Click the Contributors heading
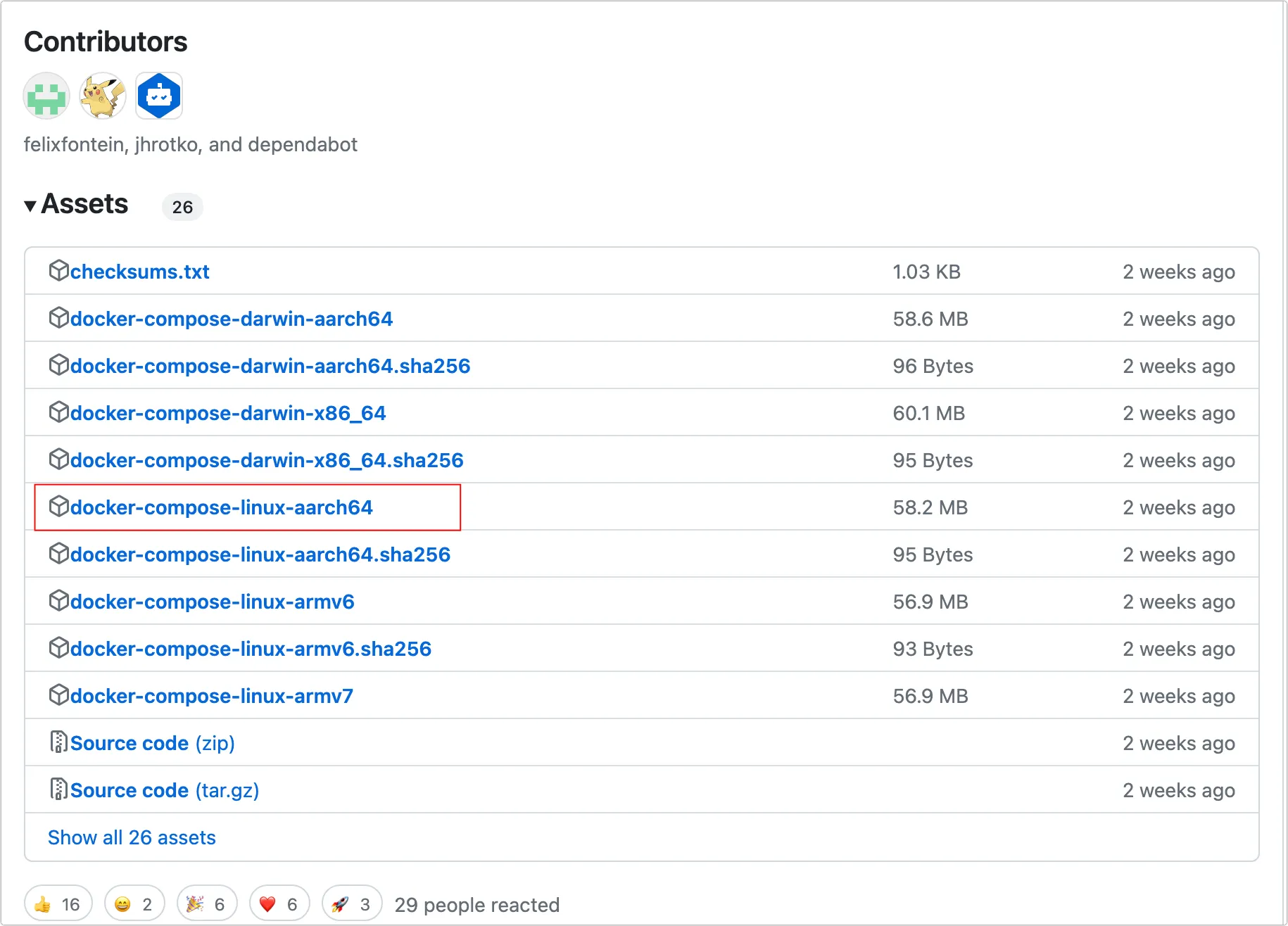 pos(106,42)
